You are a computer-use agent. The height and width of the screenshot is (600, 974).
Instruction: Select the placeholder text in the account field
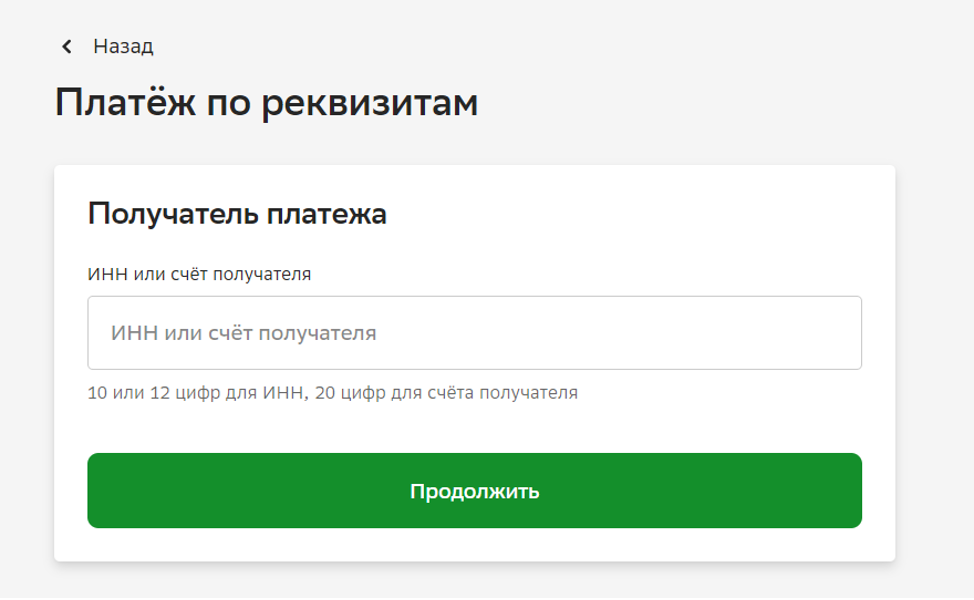(x=243, y=333)
